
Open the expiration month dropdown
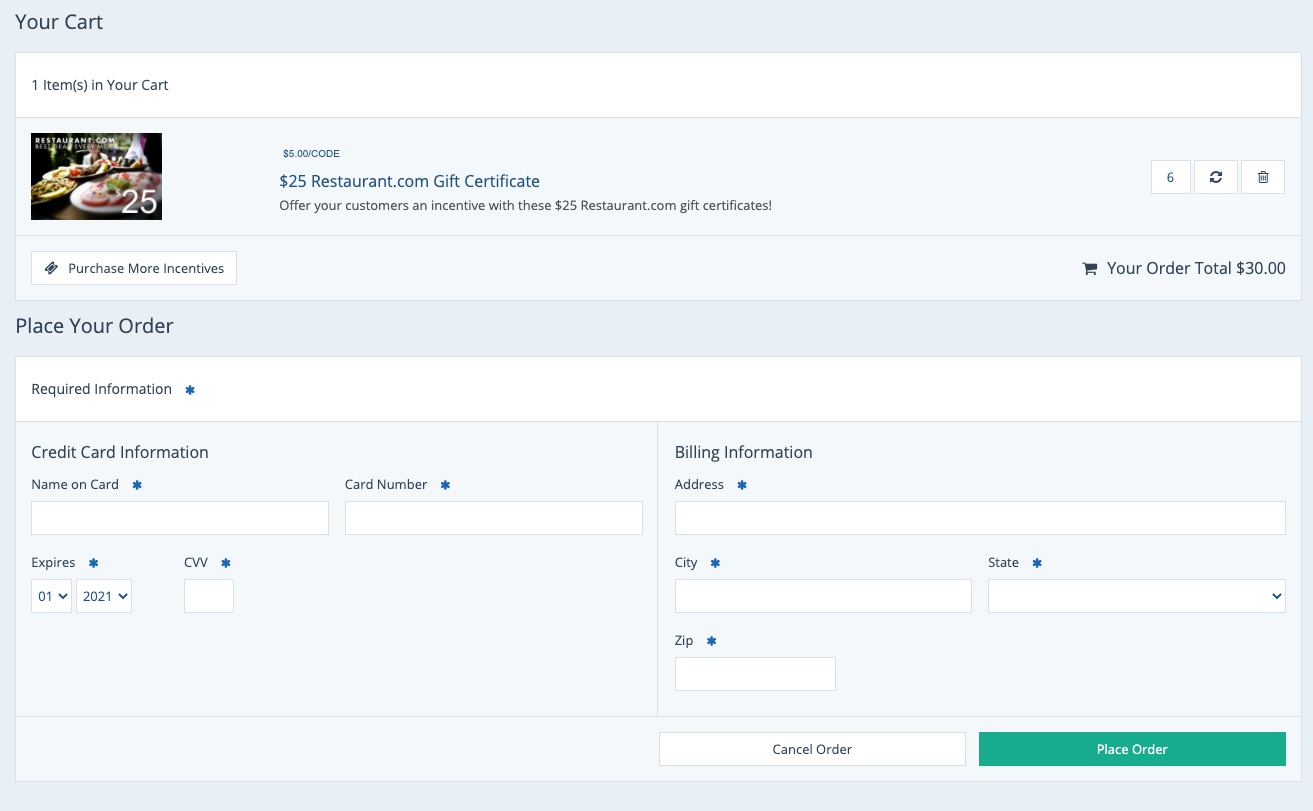point(51,596)
